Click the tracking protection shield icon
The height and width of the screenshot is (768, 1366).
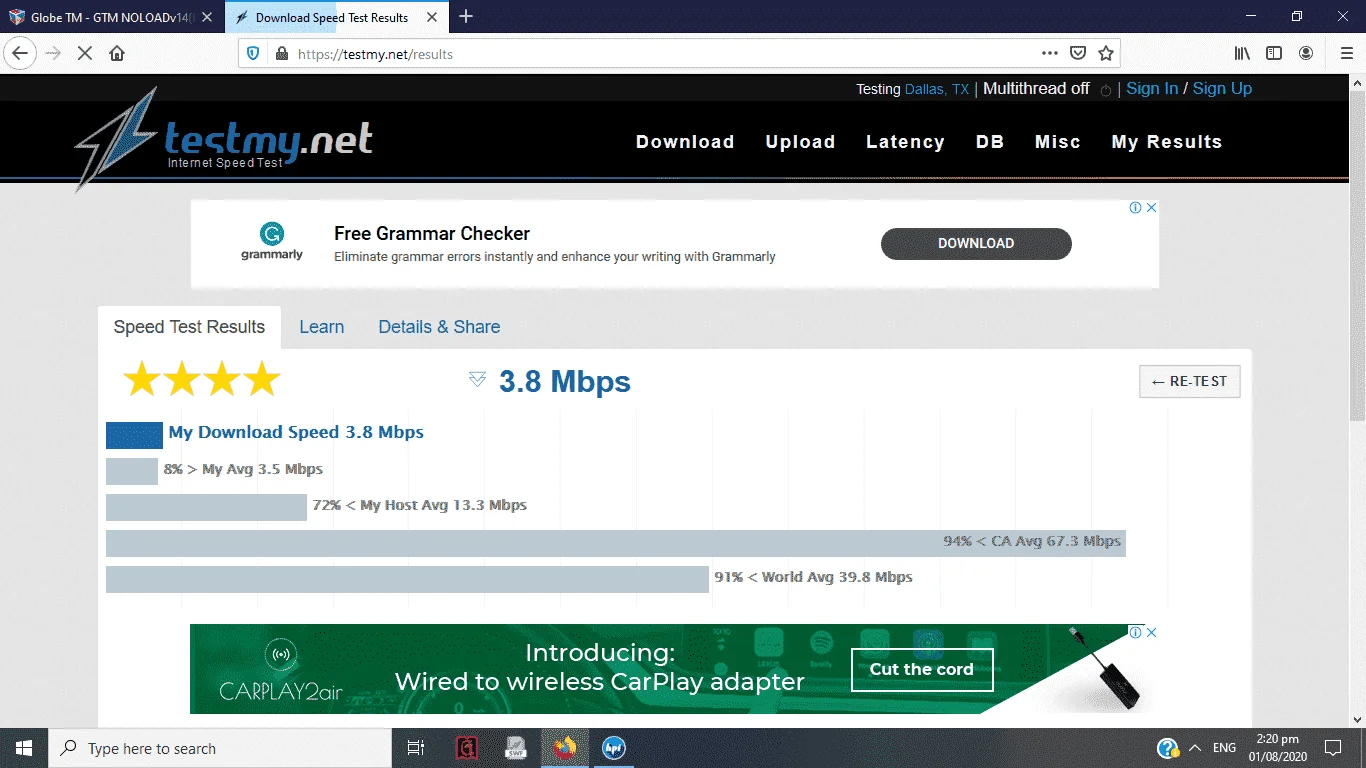(253, 54)
